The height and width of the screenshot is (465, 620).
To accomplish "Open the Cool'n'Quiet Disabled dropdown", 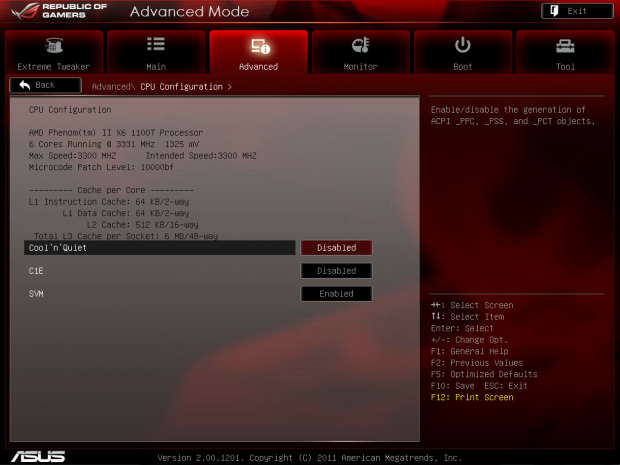I will coord(336,247).
